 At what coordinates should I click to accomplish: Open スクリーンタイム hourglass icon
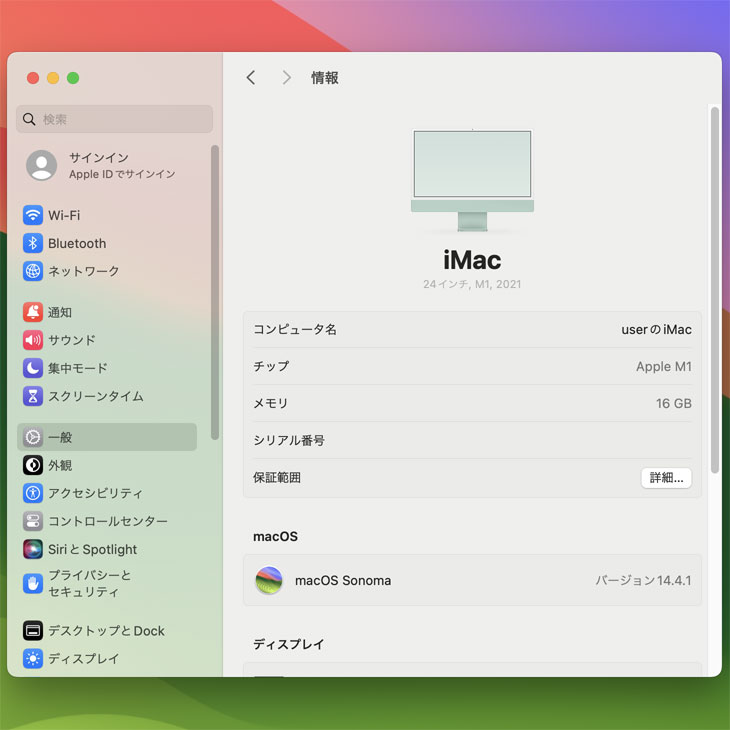point(33,396)
